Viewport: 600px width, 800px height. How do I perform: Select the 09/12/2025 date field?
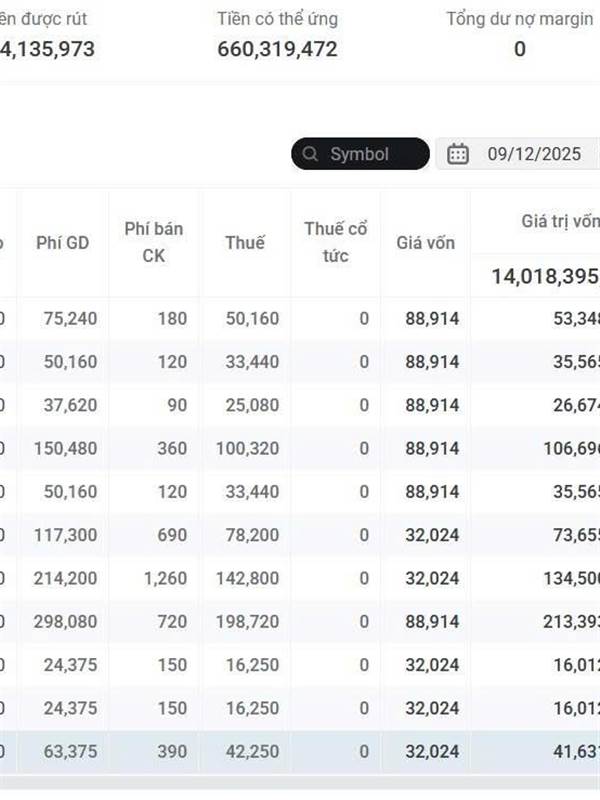(534, 154)
